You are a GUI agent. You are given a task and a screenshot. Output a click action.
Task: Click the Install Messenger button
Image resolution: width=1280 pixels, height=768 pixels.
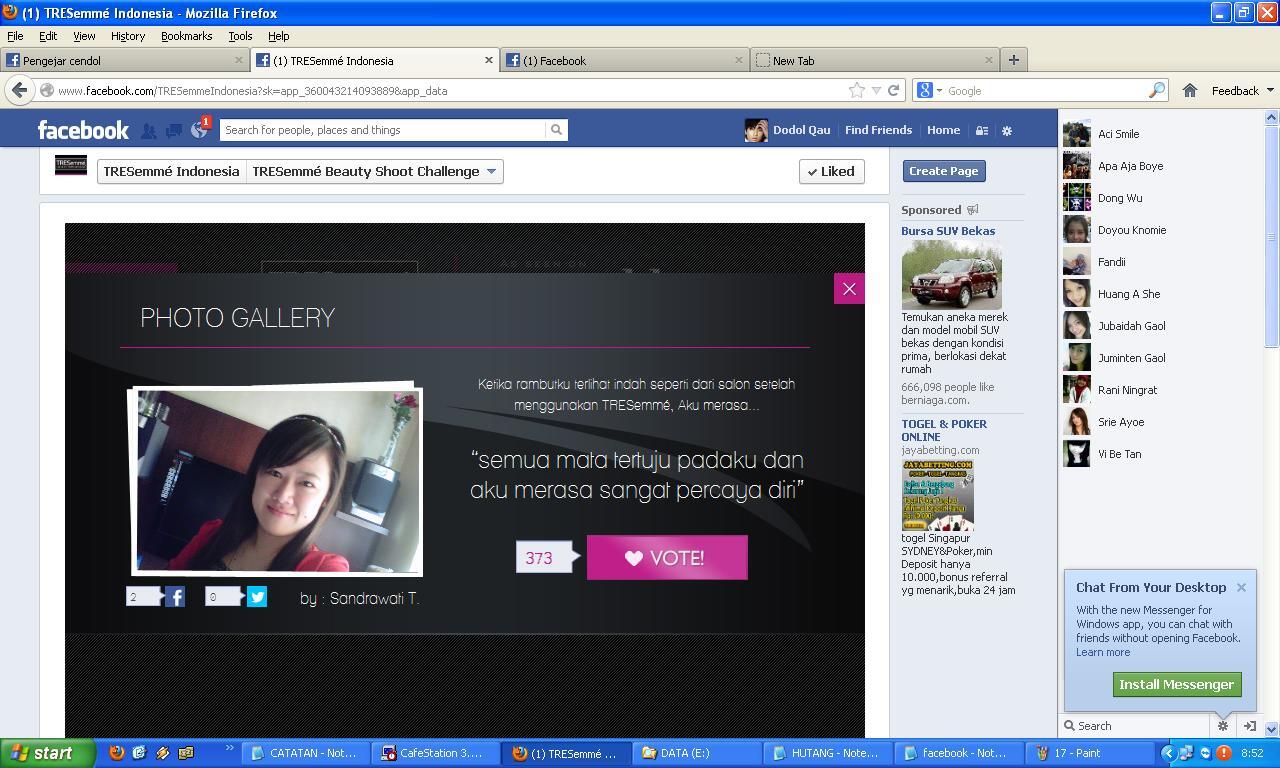1177,684
